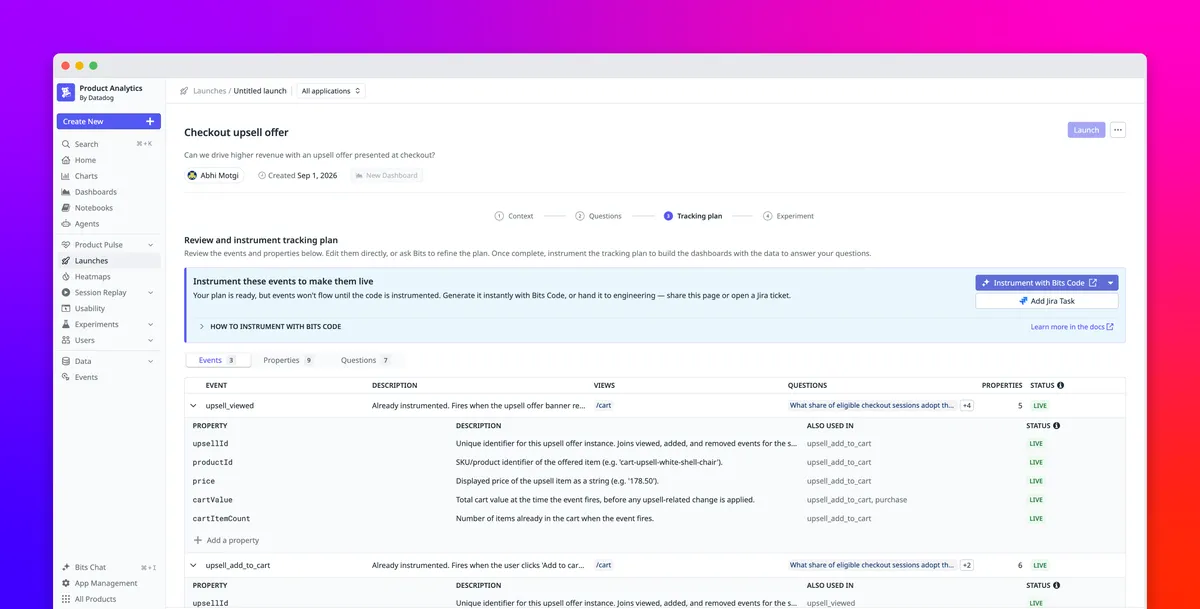Switch to the Properties tab

[x=288, y=360]
